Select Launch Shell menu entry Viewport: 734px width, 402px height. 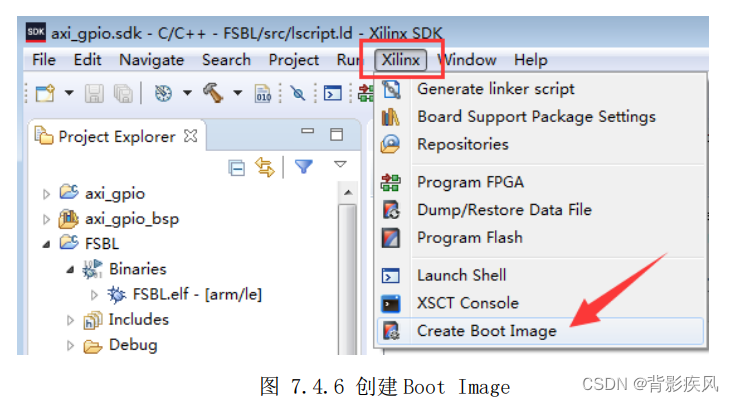(541, 275)
